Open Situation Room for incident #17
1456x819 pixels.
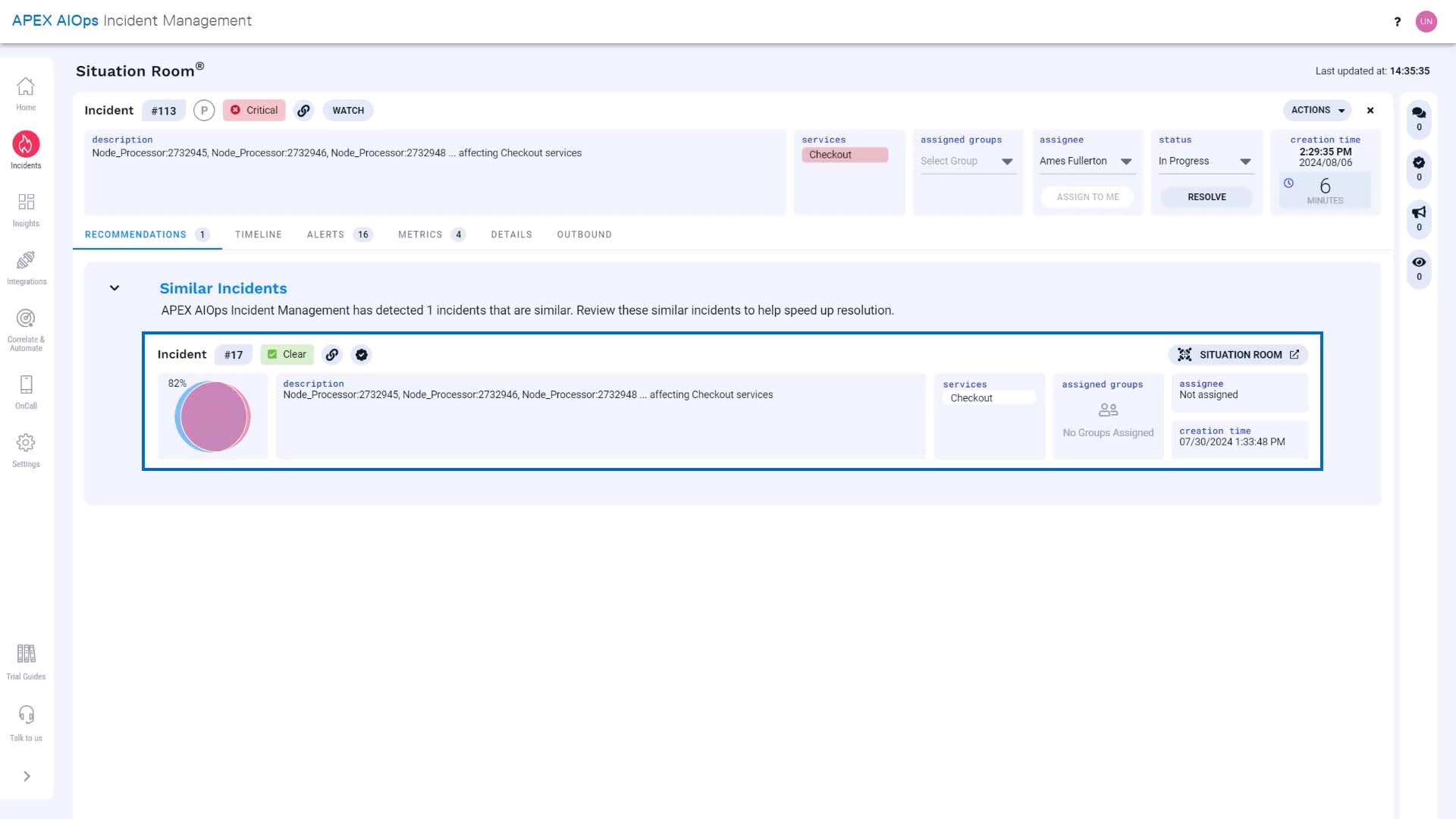[1238, 355]
